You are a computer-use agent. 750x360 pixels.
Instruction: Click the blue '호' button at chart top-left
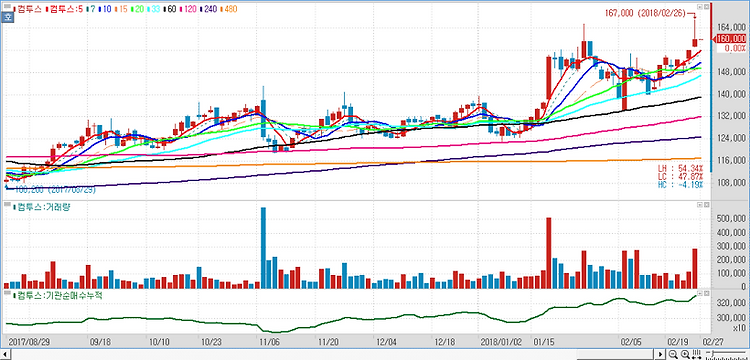(8, 18)
